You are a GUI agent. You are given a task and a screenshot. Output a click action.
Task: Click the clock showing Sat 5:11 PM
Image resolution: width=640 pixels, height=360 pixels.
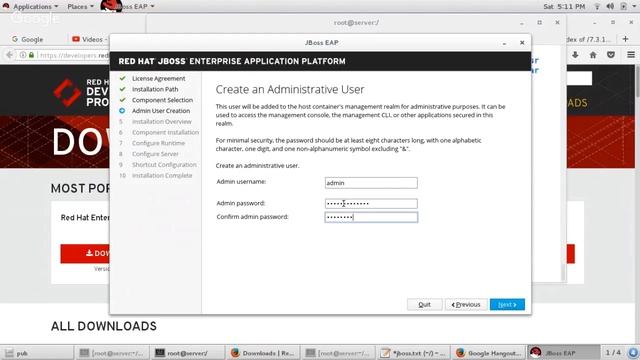click(564, 7)
